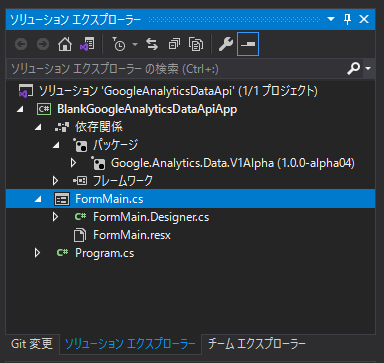
Task: Collapse the パッケージ node
Action: click(56, 145)
